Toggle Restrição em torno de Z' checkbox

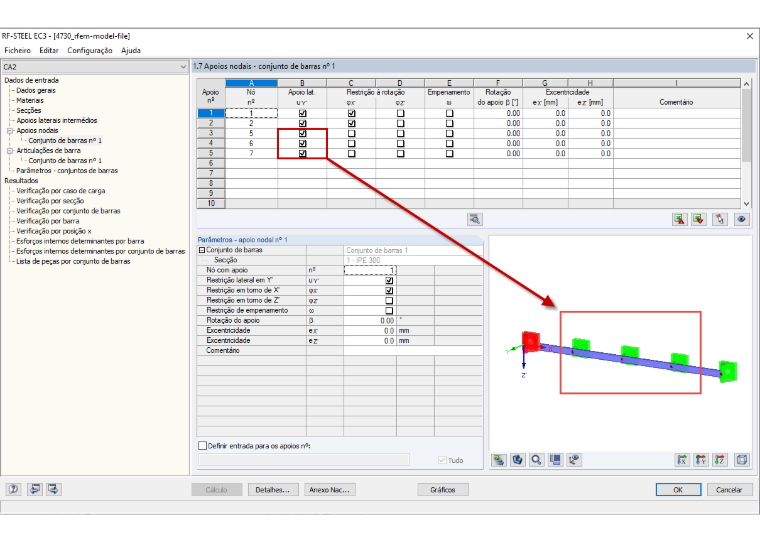[389, 301]
